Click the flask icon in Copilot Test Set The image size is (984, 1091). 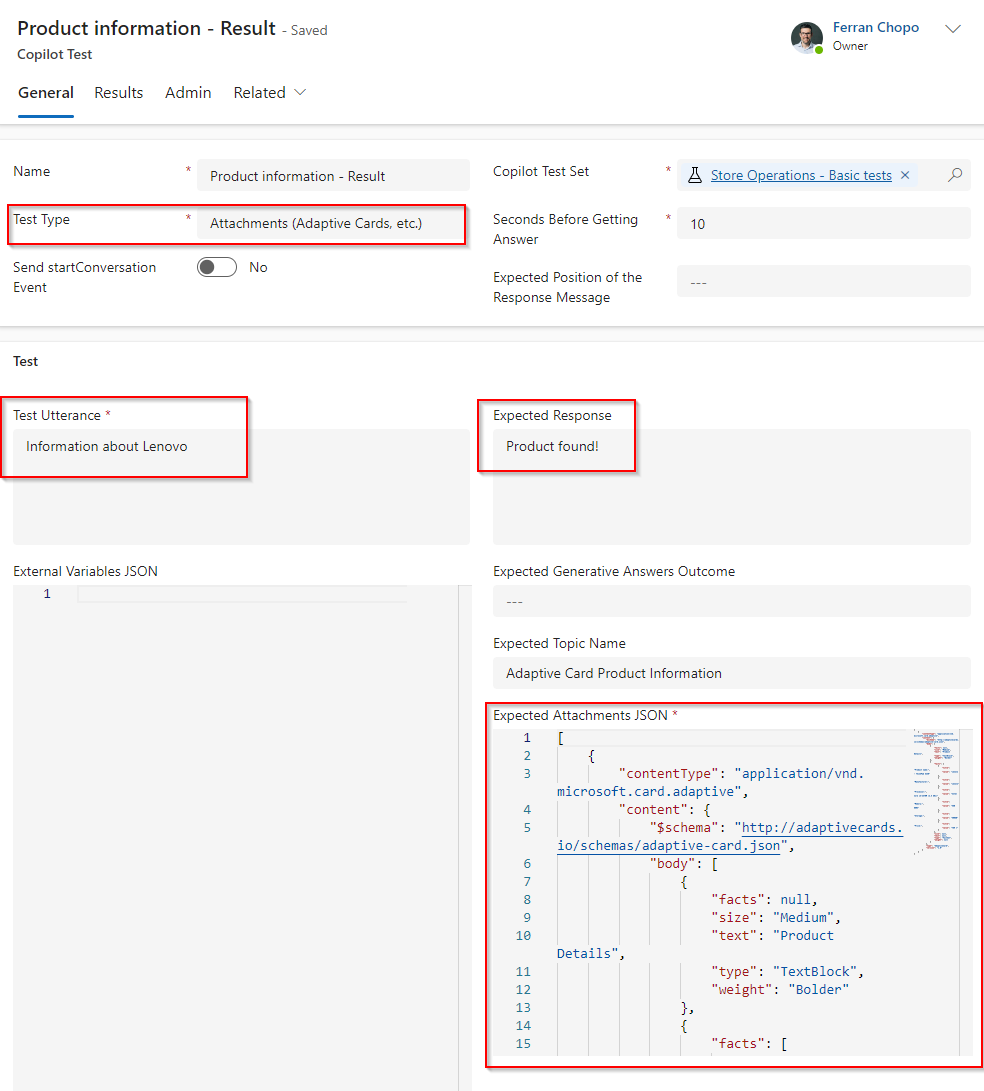(695, 175)
